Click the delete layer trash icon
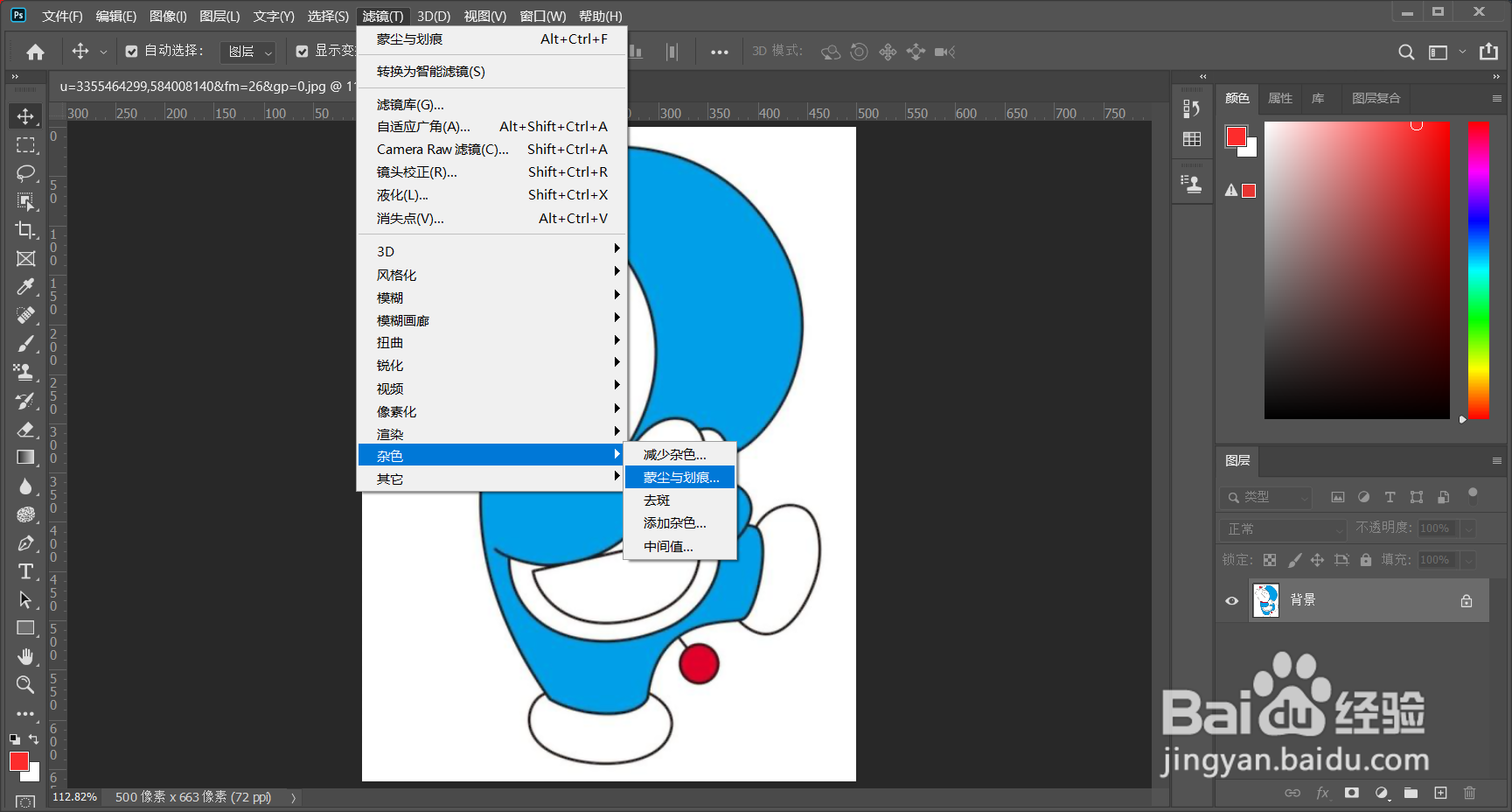1512x812 pixels. coord(1469,793)
